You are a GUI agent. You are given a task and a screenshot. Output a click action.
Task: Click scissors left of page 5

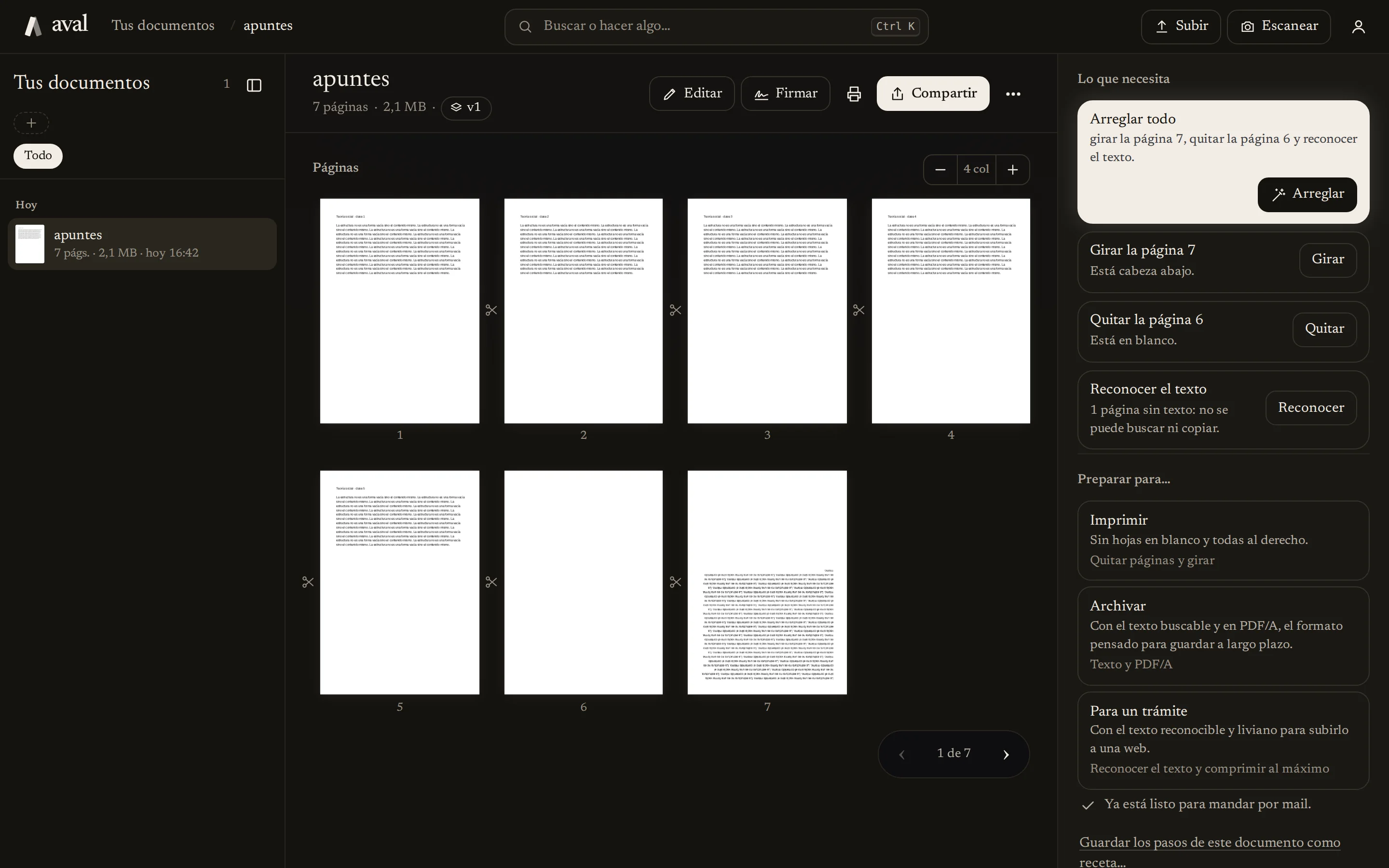[x=308, y=583]
